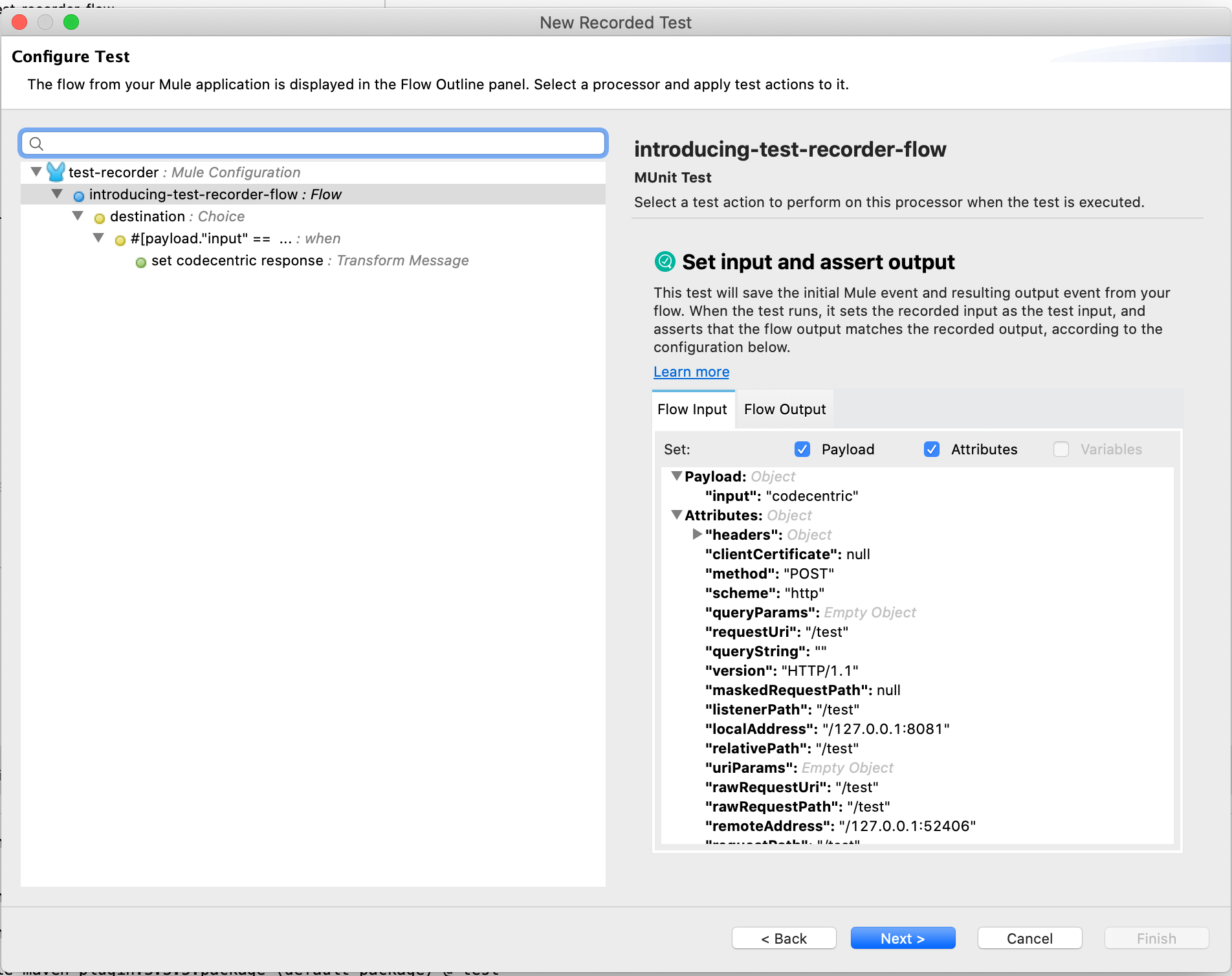
Task: Uncheck the Attributes checkbox
Action: 932,449
